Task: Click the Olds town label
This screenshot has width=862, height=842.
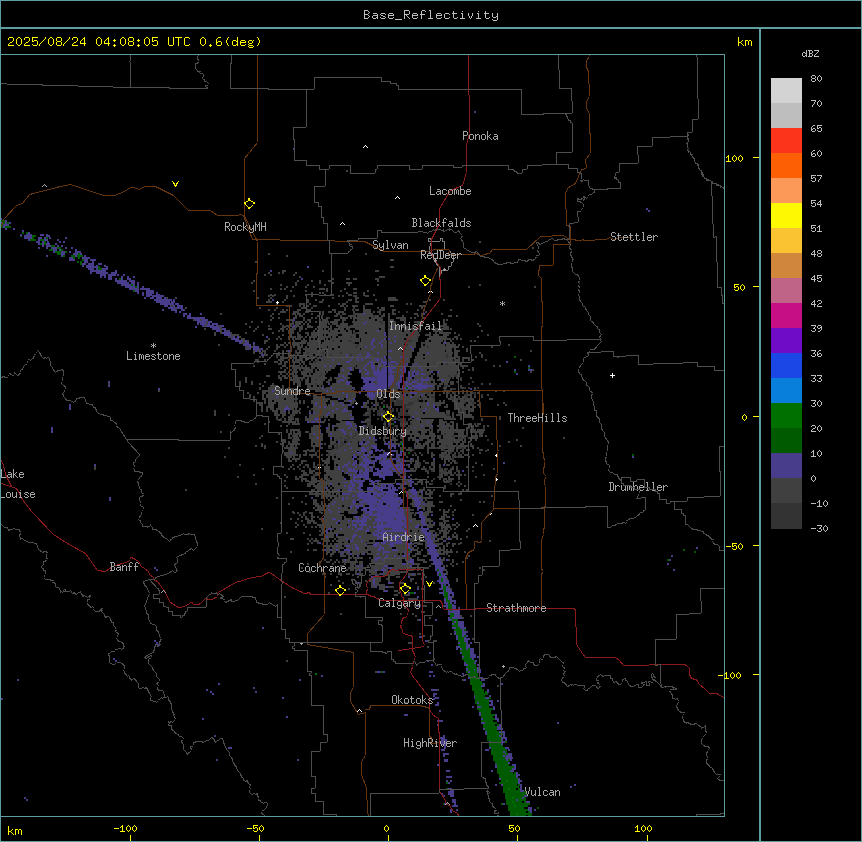Action: click(x=388, y=394)
